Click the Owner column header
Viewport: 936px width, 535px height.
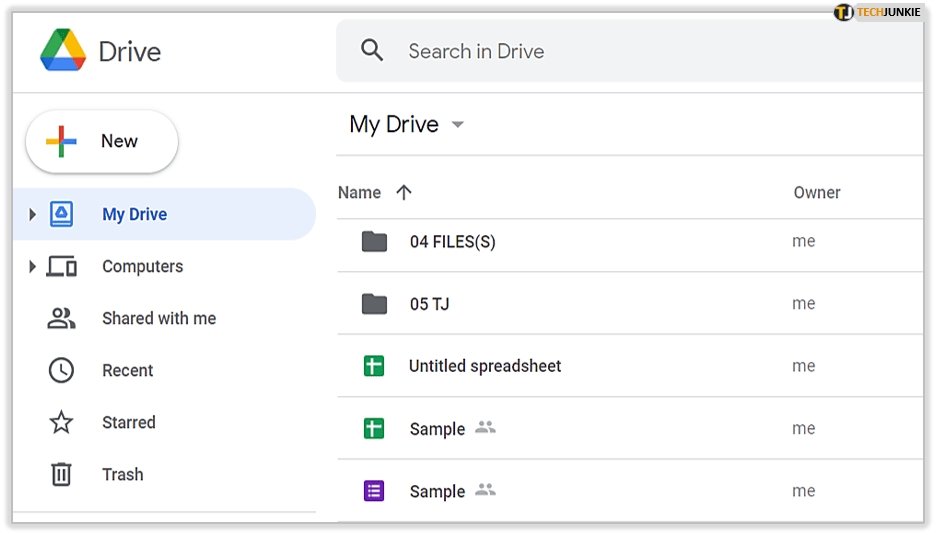(817, 193)
